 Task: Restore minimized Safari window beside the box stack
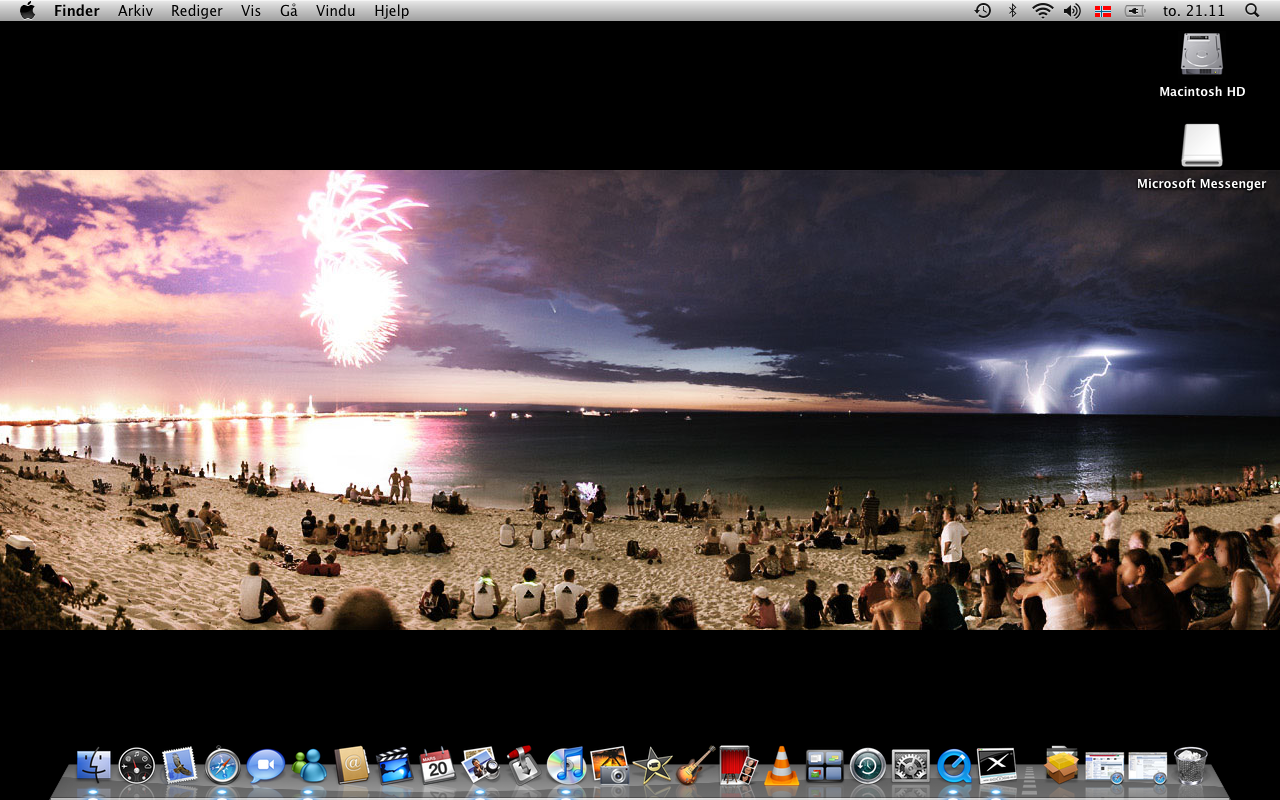coord(1105,767)
